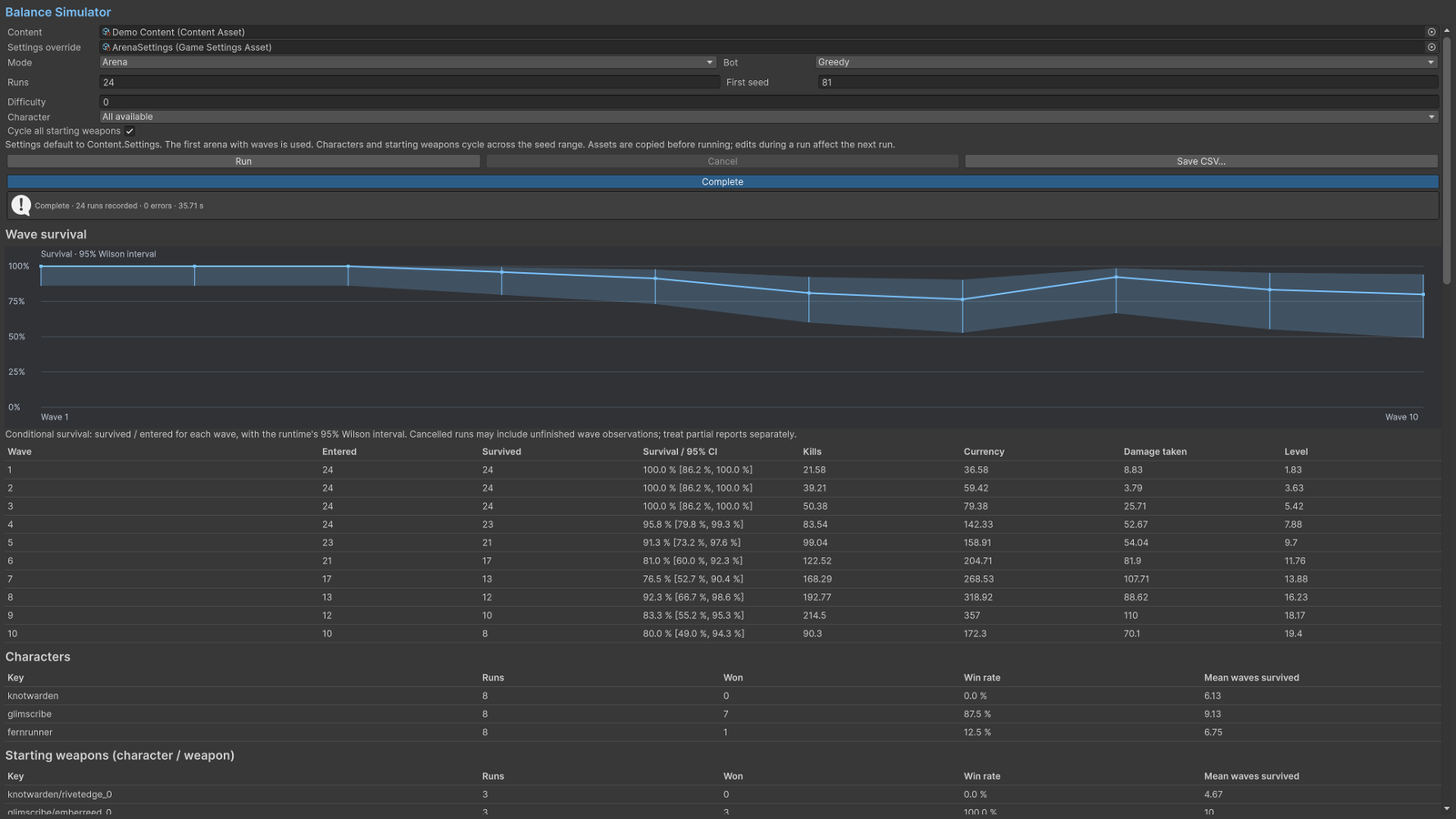Click the Difficulty input field

(769, 102)
